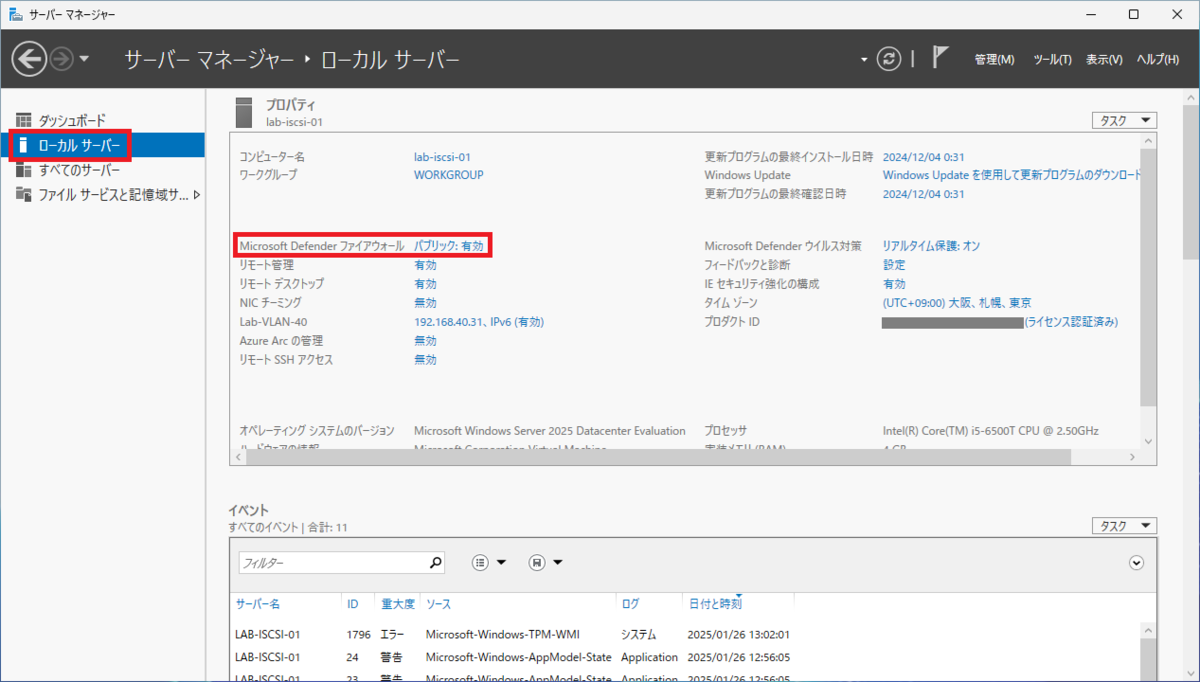Click the すべてのサーバー icon in sidebar

23,170
